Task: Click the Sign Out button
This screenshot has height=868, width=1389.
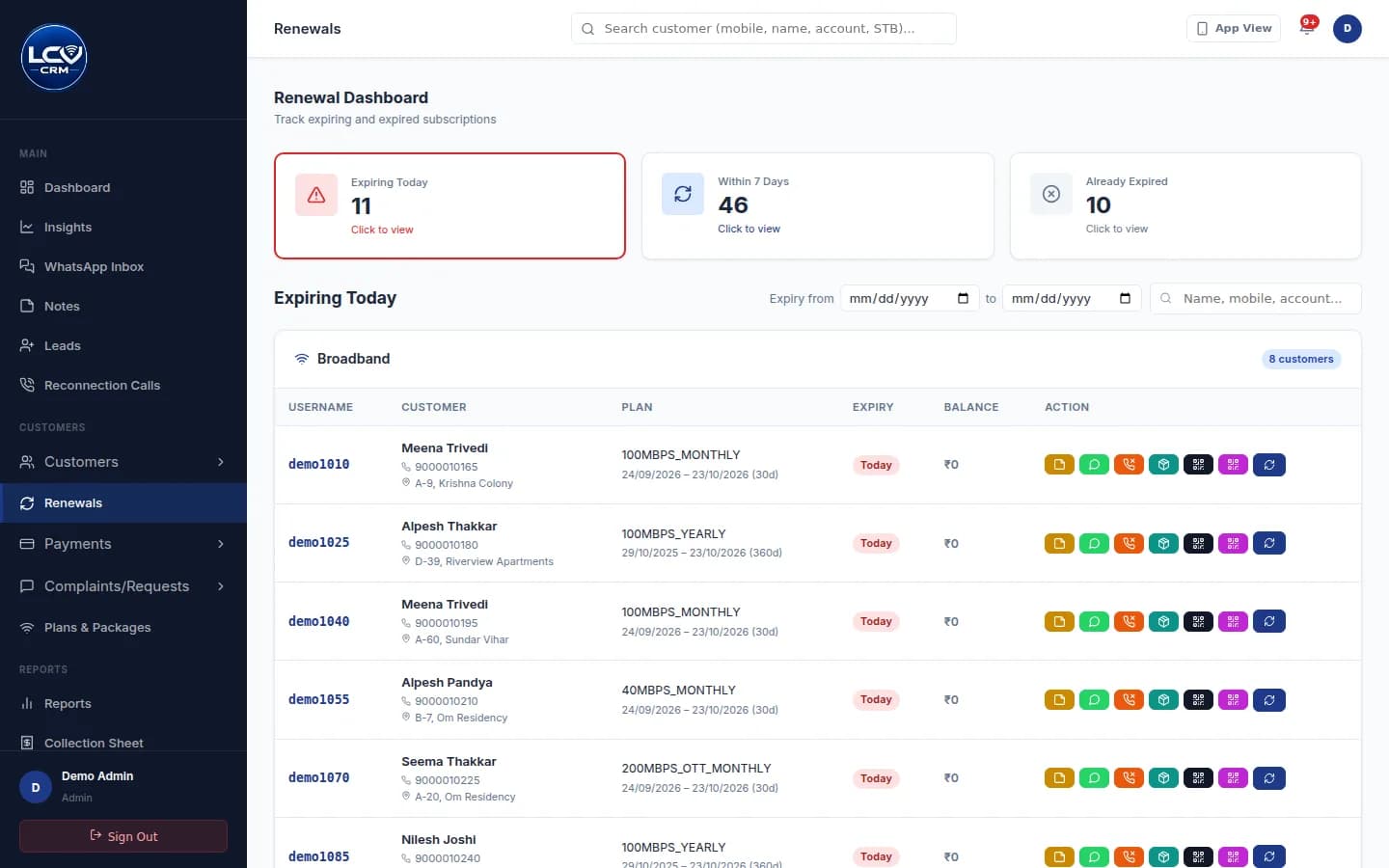Action: coord(123,836)
